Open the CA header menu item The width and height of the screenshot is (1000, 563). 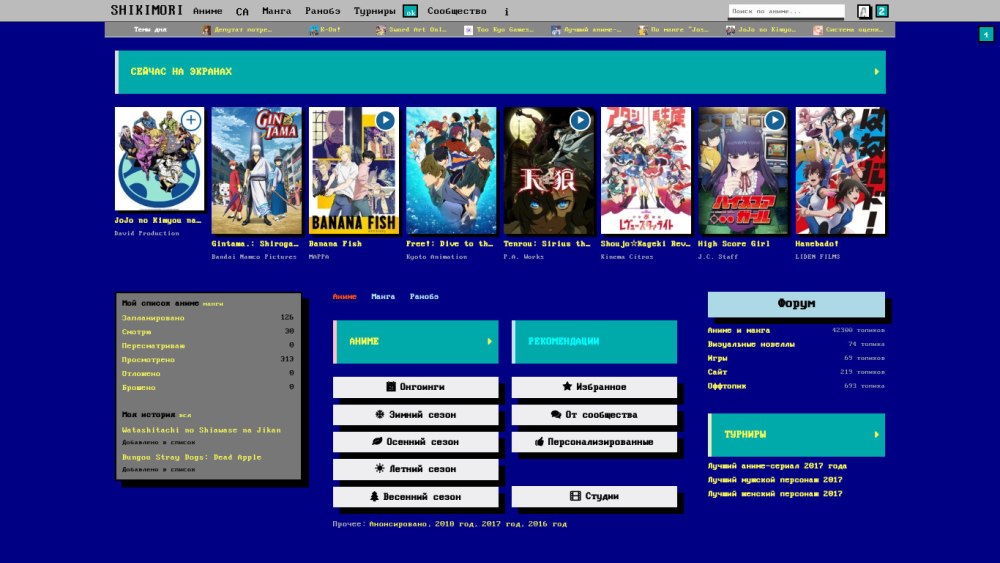click(x=242, y=11)
